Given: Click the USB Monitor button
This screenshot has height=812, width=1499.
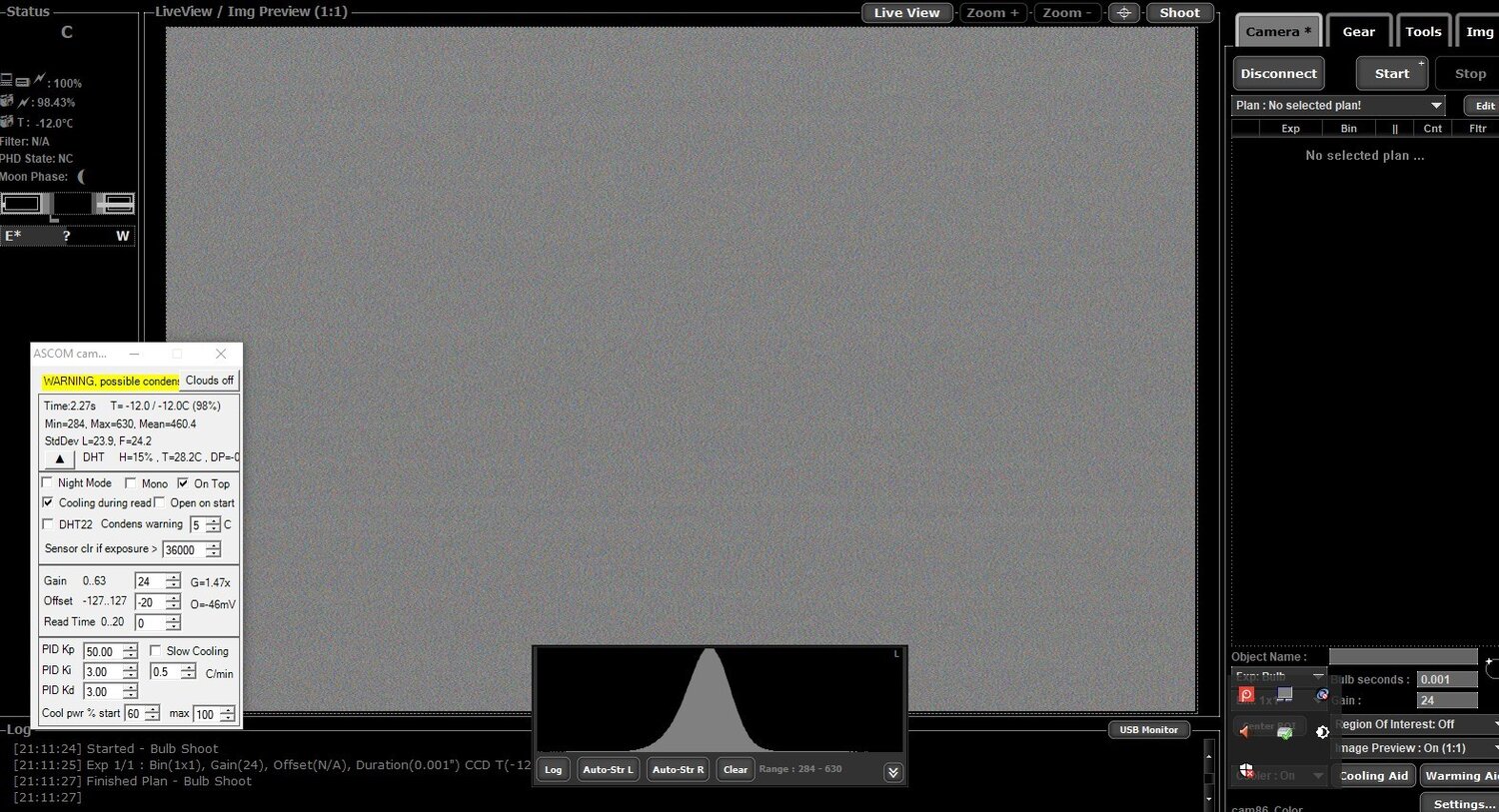Looking at the screenshot, I should (x=1148, y=730).
